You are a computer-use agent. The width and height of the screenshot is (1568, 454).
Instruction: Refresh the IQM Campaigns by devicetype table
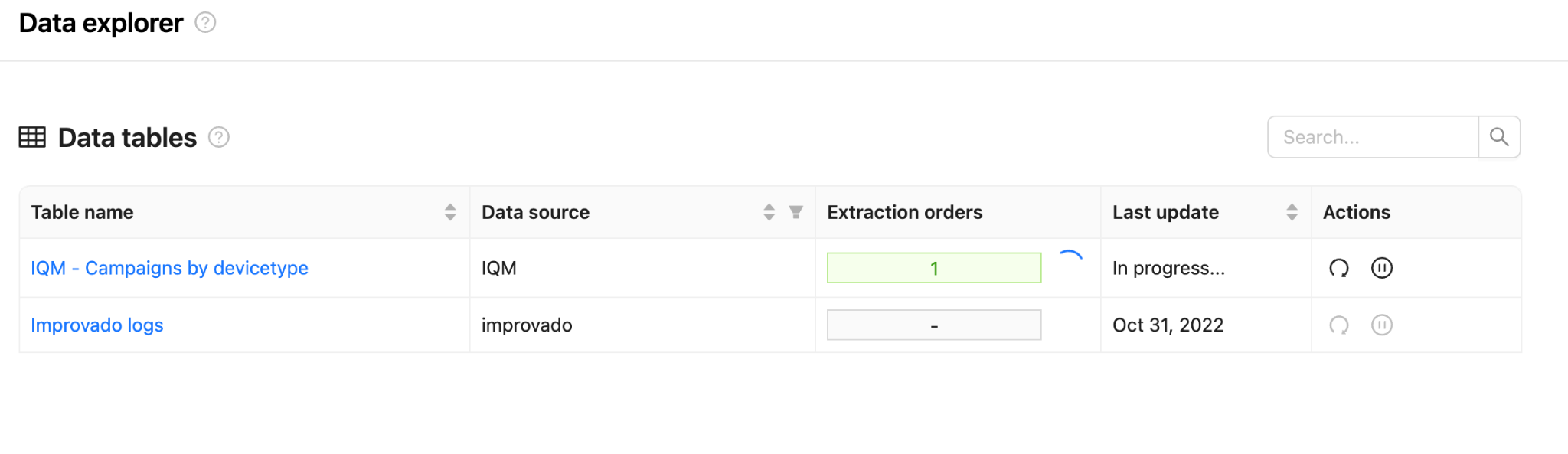pos(1338,268)
